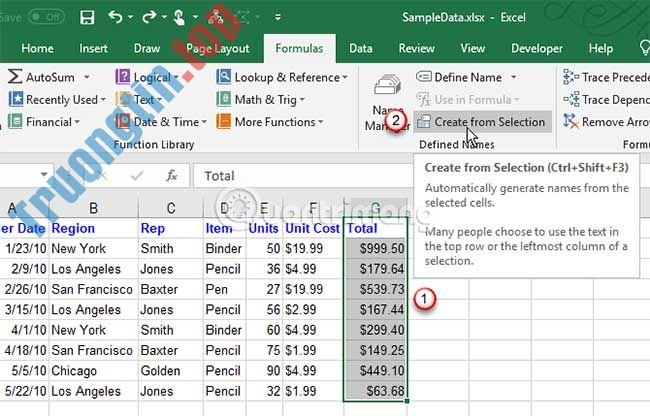Click the Insert Function fx icon

pos(171,176)
